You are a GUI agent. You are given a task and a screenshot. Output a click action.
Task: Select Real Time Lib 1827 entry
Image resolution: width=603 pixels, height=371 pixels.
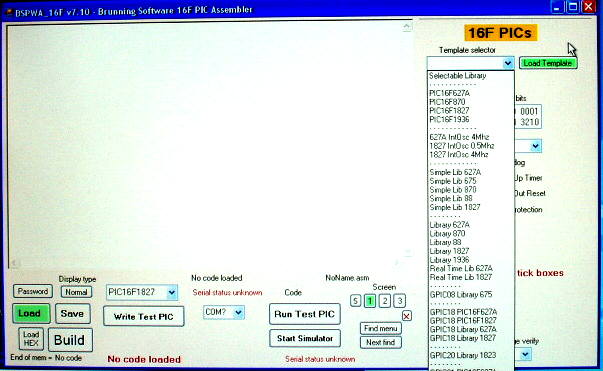tap(461, 277)
